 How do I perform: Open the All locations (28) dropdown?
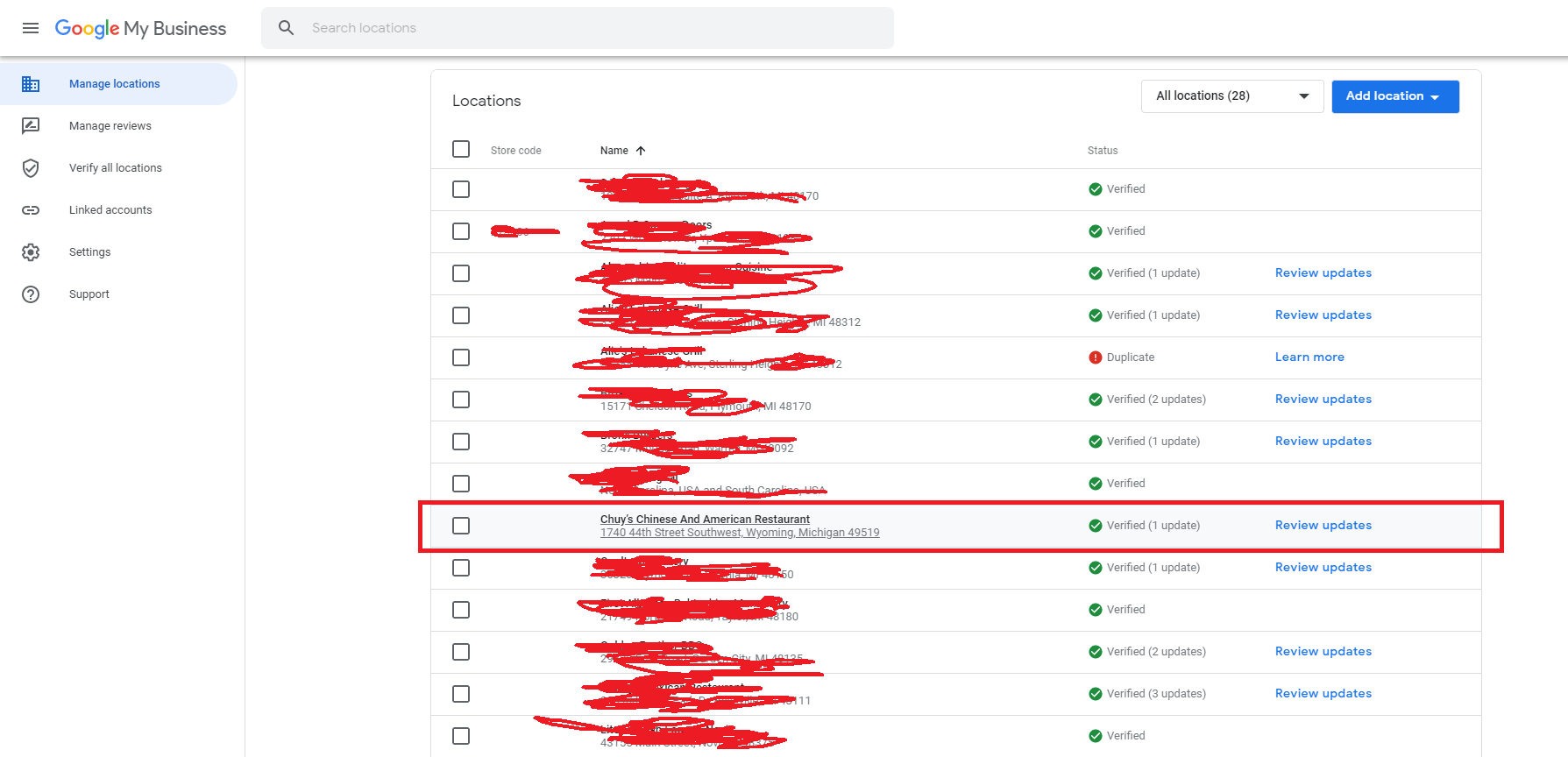pyautogui.click(x=1231, y=96)
